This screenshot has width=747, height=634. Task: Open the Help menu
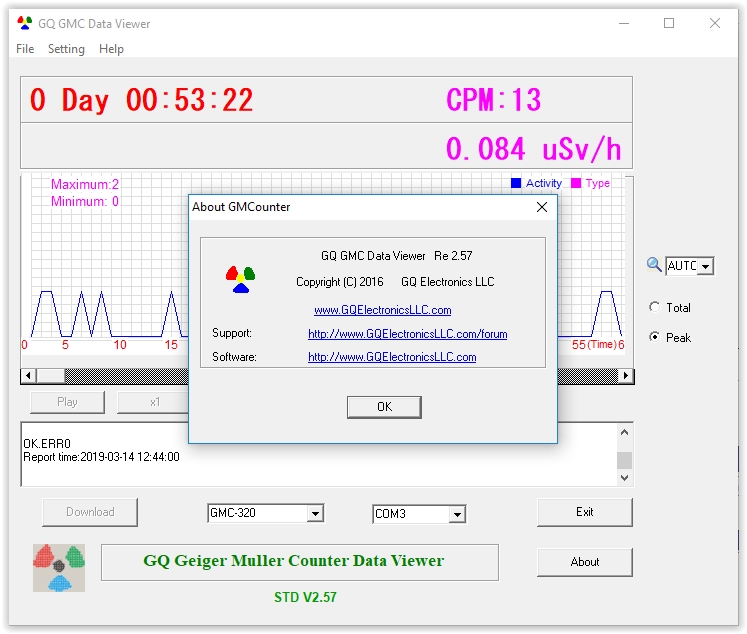111,49
